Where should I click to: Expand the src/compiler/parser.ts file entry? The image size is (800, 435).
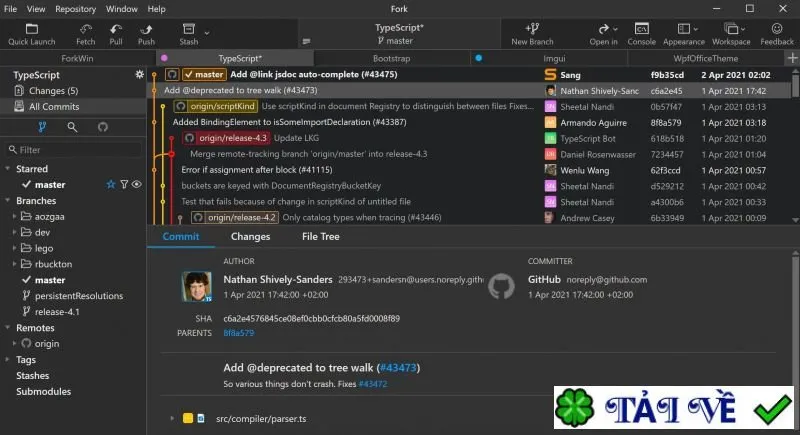click(172, 418)
